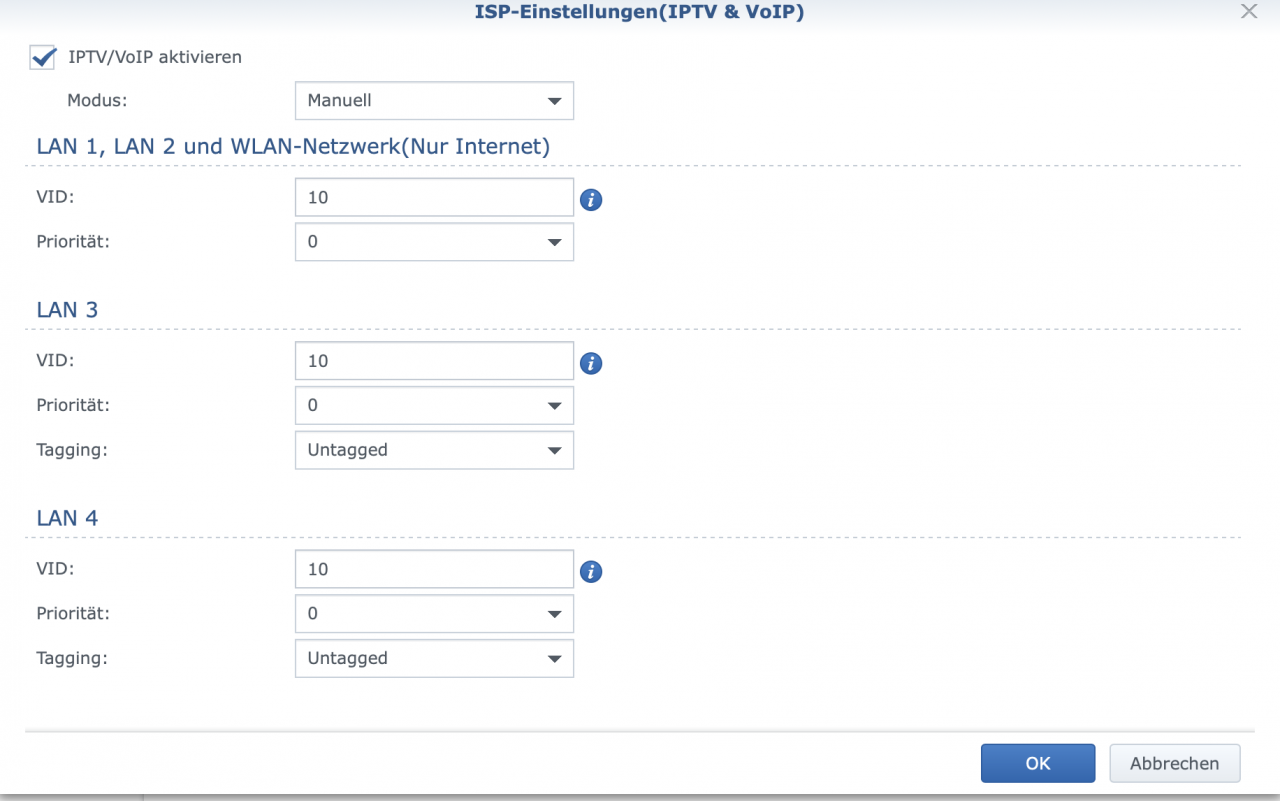Open Priorität dropdown under the internet-only network section

click(x=434, y=242)
